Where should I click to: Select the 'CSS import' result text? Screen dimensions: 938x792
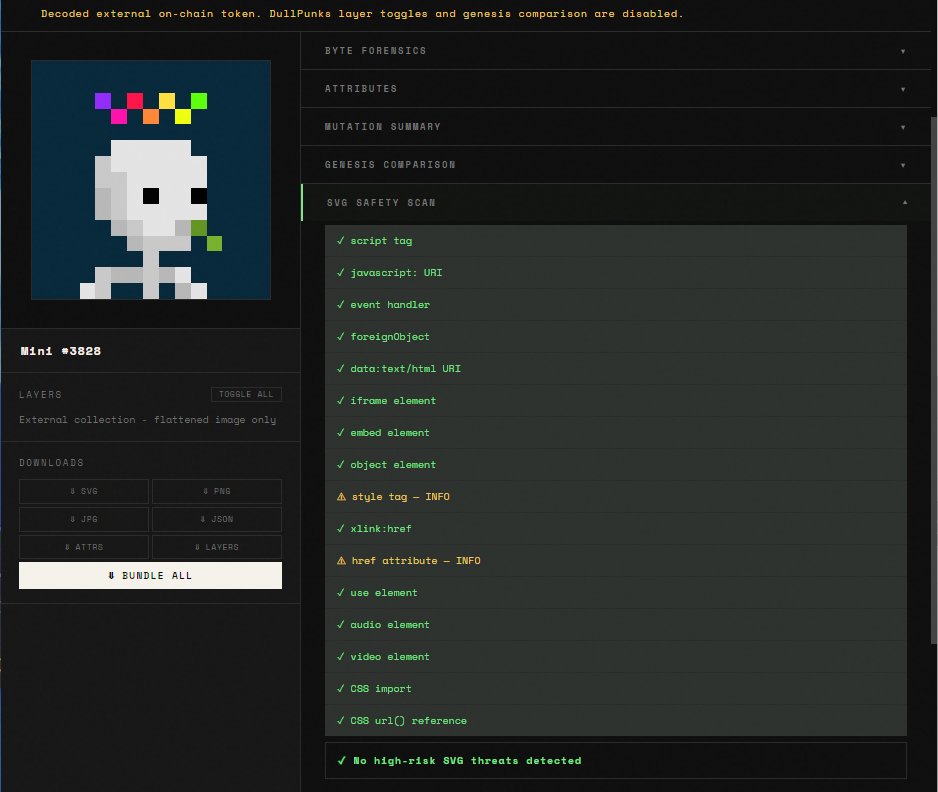380,689
